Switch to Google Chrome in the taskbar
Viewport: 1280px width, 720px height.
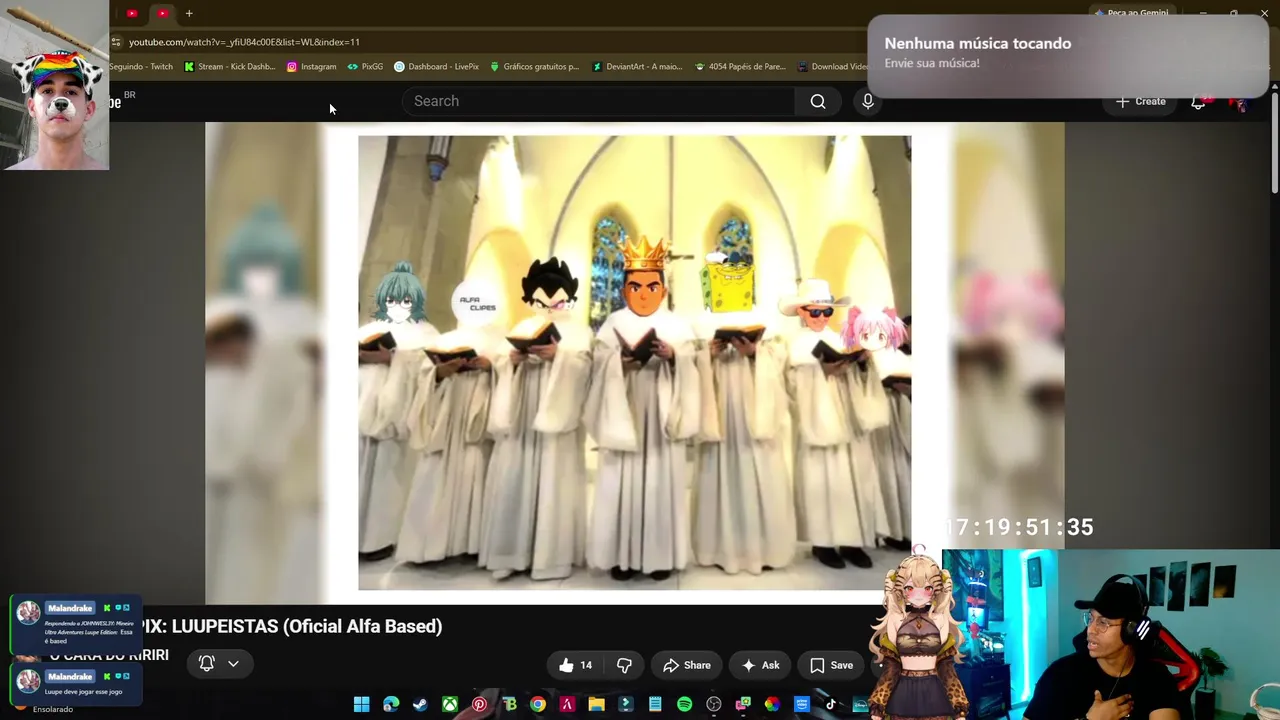538,704
